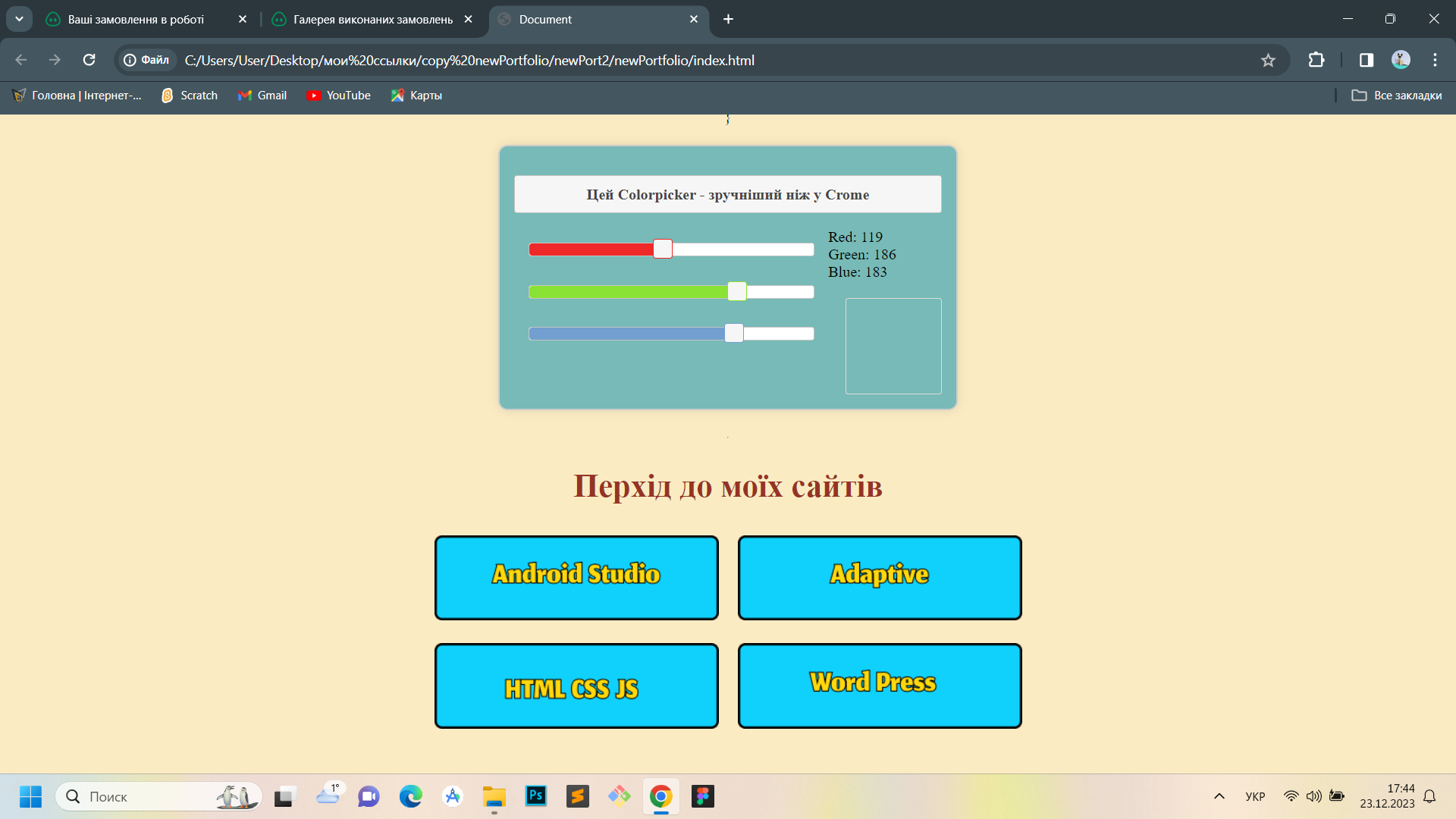Screen dimensions: 1456x819
Task: Open the Chrome profile avatar
Action: [1401, 60]
